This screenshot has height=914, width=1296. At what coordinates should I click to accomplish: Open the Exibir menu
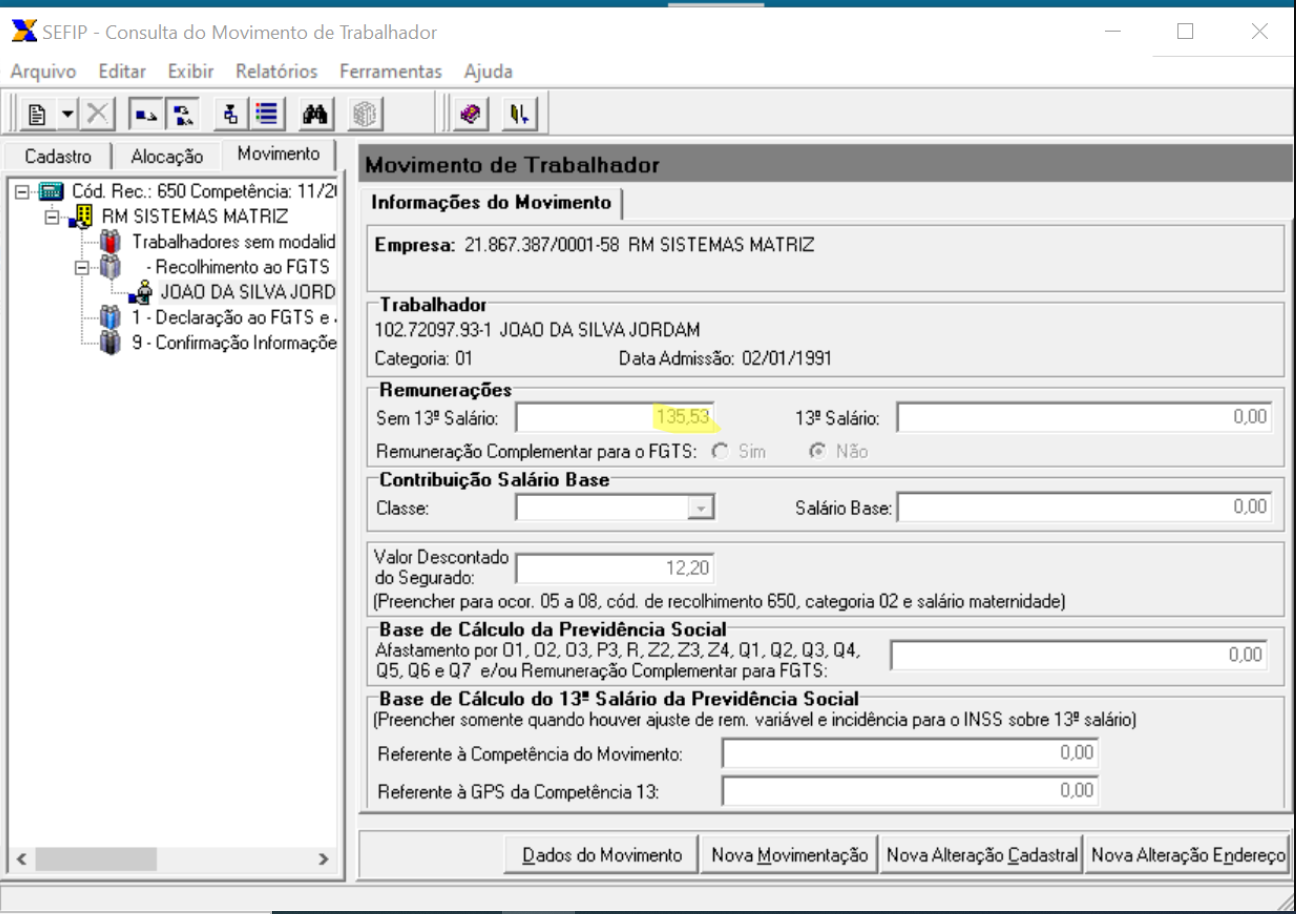click(189, 72)
